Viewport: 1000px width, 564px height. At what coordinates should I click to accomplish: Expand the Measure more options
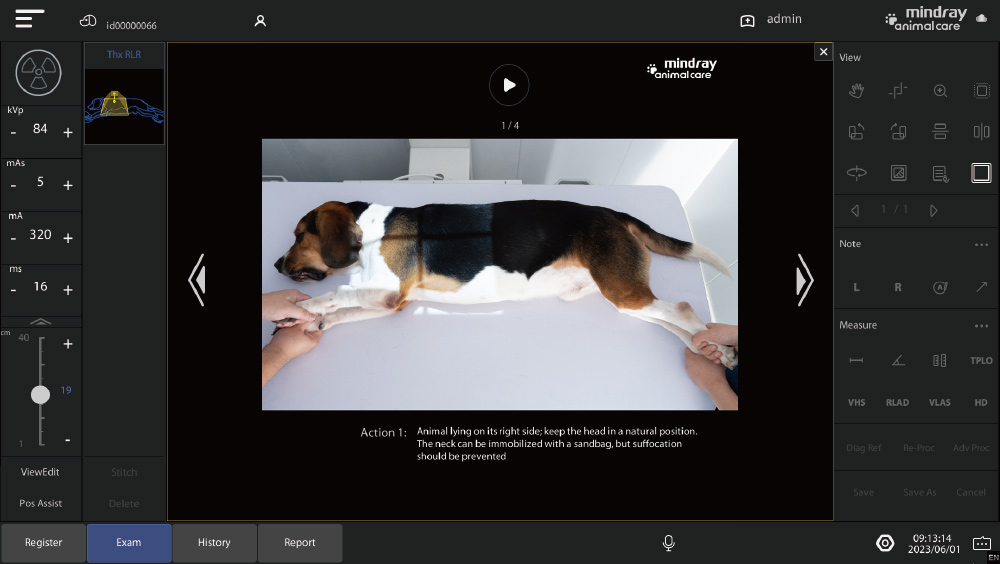981,325
